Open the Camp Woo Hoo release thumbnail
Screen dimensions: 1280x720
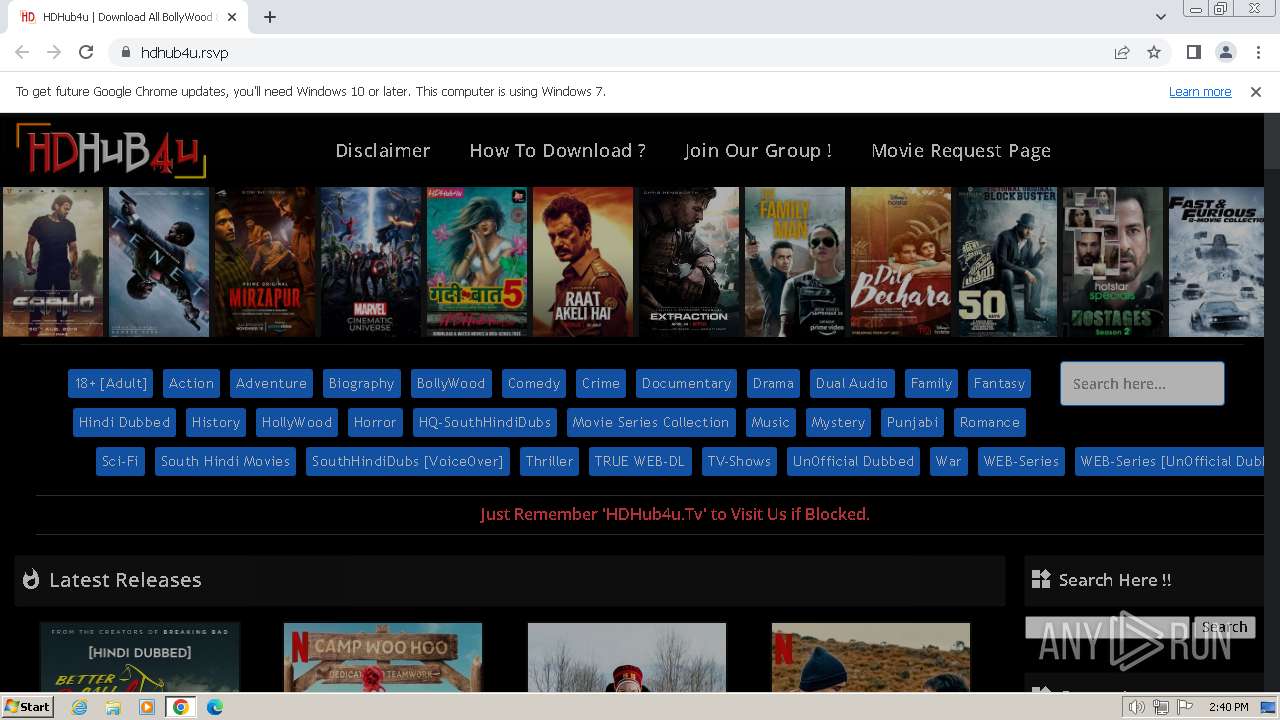383,657
